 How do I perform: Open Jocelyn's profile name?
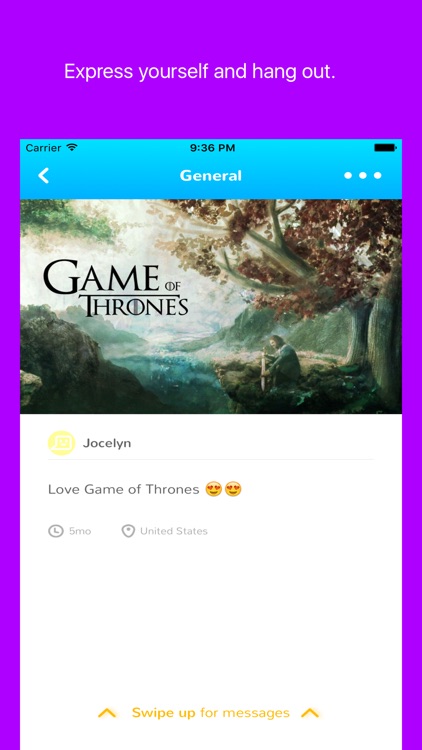pos(107,443)
